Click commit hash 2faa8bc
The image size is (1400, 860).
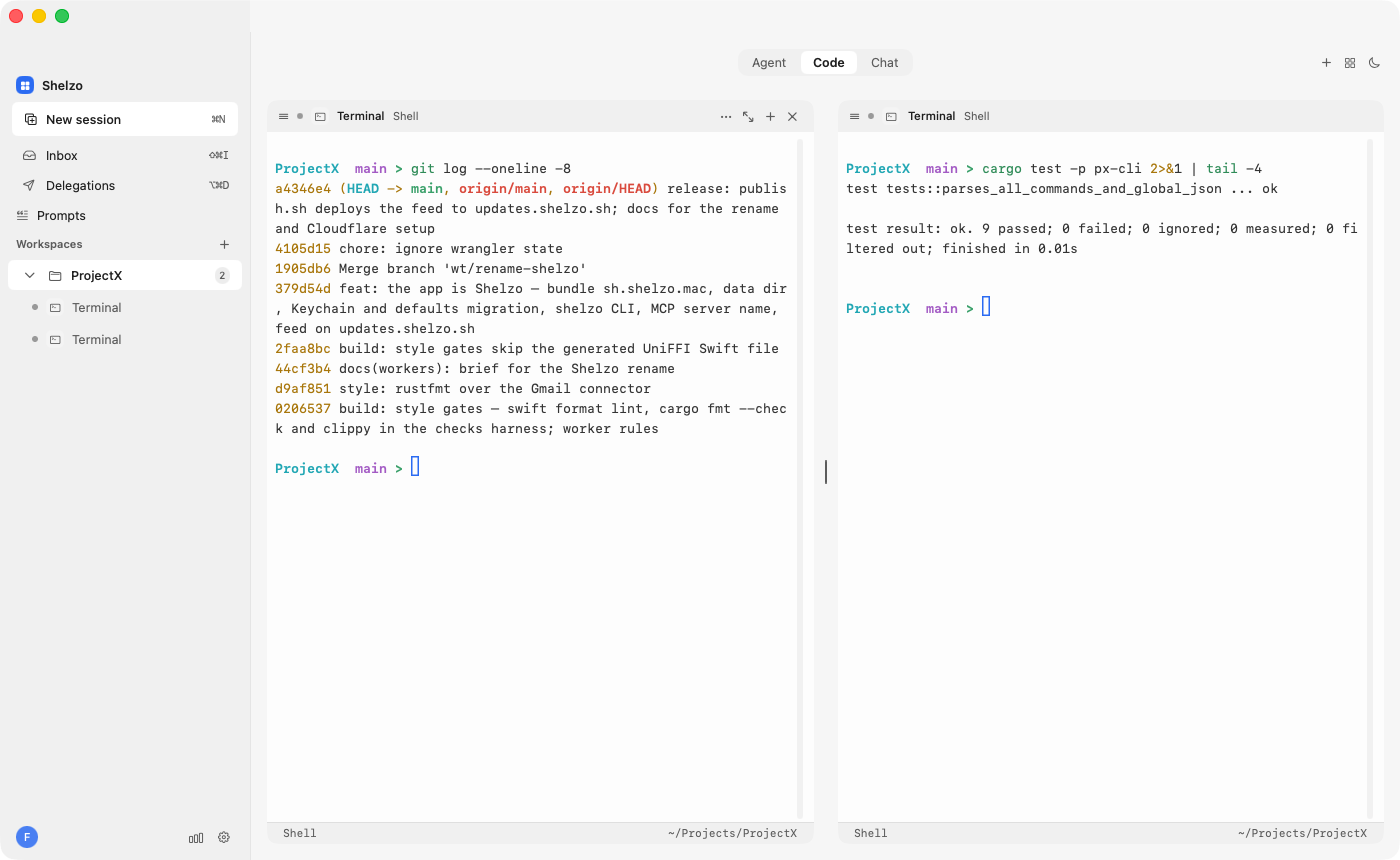pyautogui.click(x=303, y=348)
